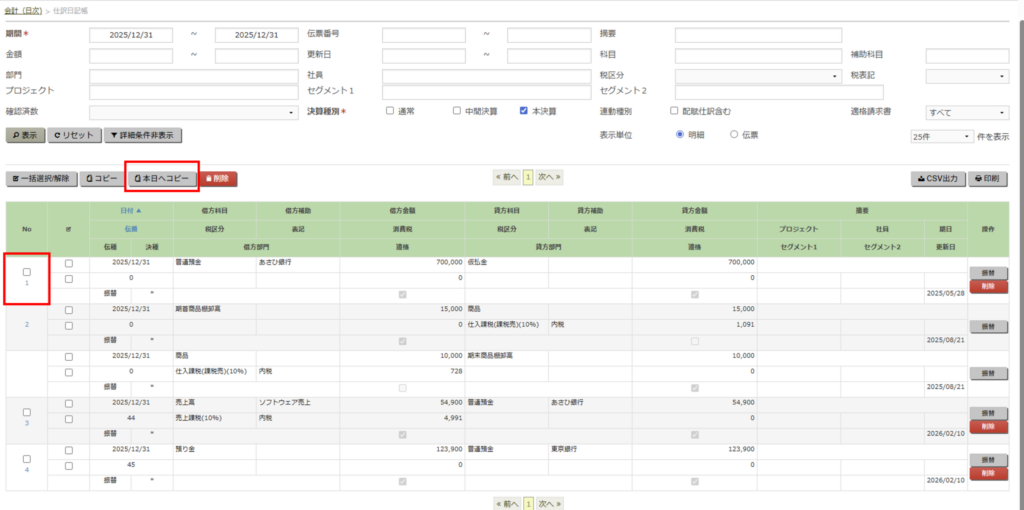Tick the 配賦仕訳含む checkbox
1024x510 pixels.
coord(674,111)
